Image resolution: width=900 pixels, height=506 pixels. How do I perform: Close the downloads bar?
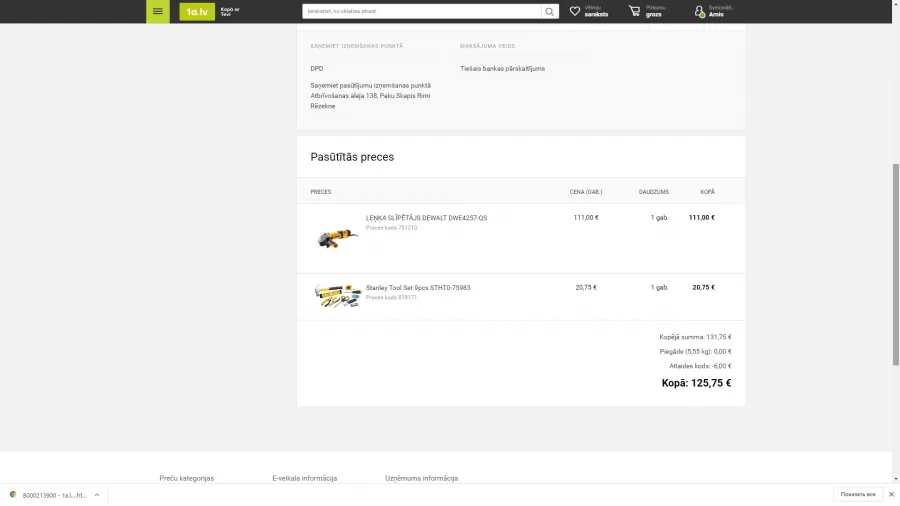click(x=891, y=495)
